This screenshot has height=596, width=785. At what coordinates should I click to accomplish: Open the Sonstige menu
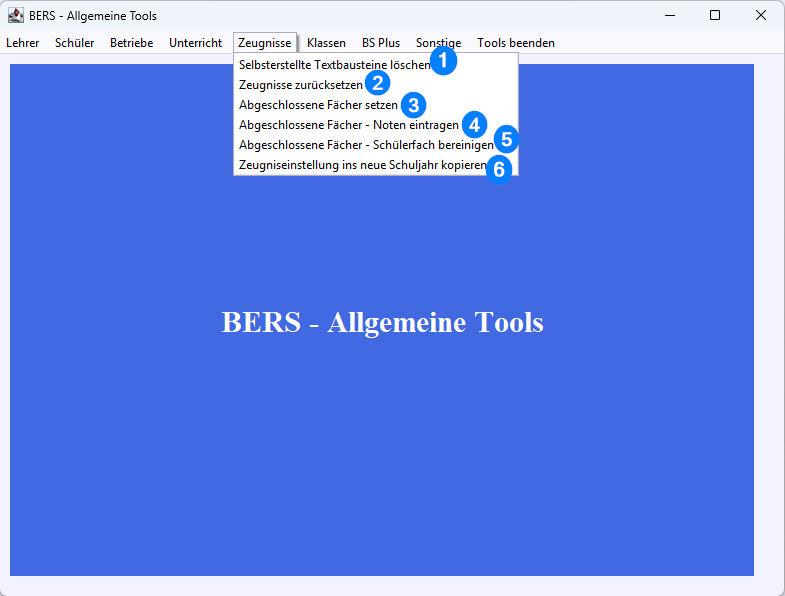(x=438, y=43)
